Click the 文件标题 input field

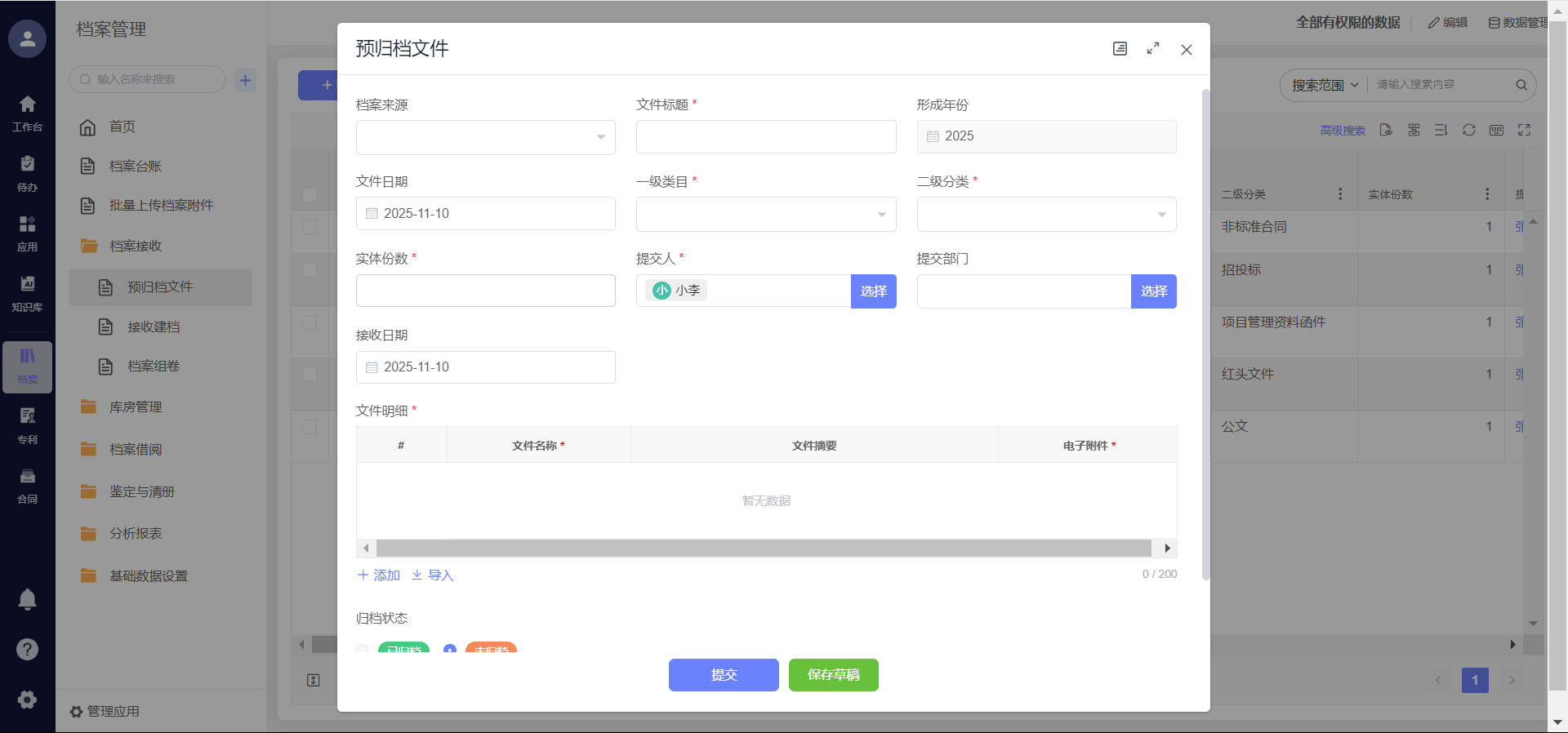(765, 137)
